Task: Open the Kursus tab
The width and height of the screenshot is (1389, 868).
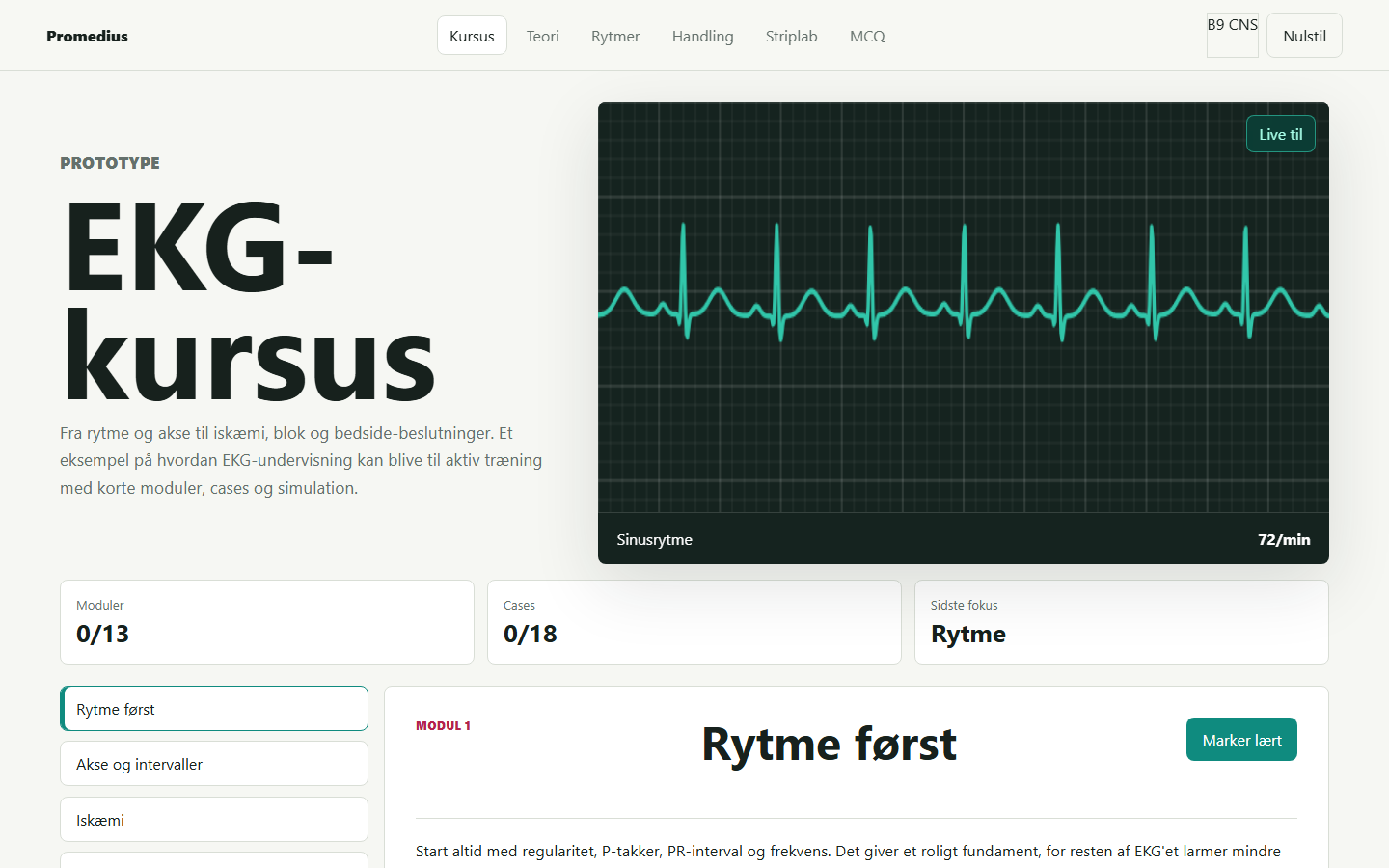Action: point(472,36)
